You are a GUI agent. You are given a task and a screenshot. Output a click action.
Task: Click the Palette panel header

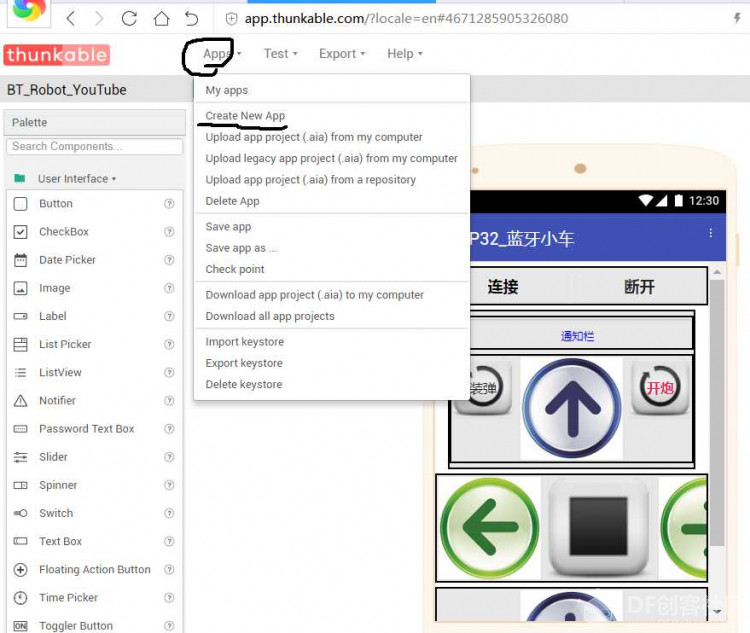point(95,122)
